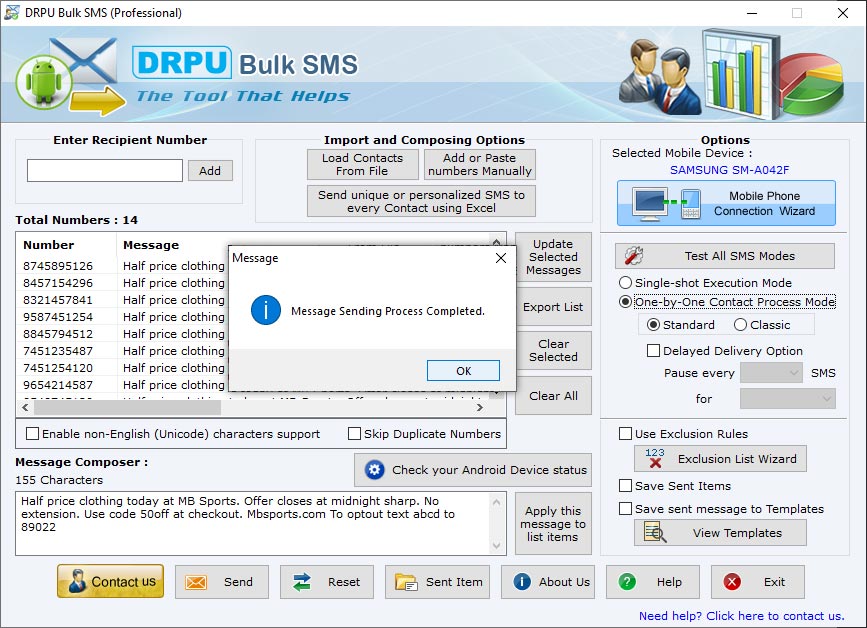Click the folder icon on Sent Item
Image resolution: width=867 pixels, height=628 pixels.
click(406, 582)
